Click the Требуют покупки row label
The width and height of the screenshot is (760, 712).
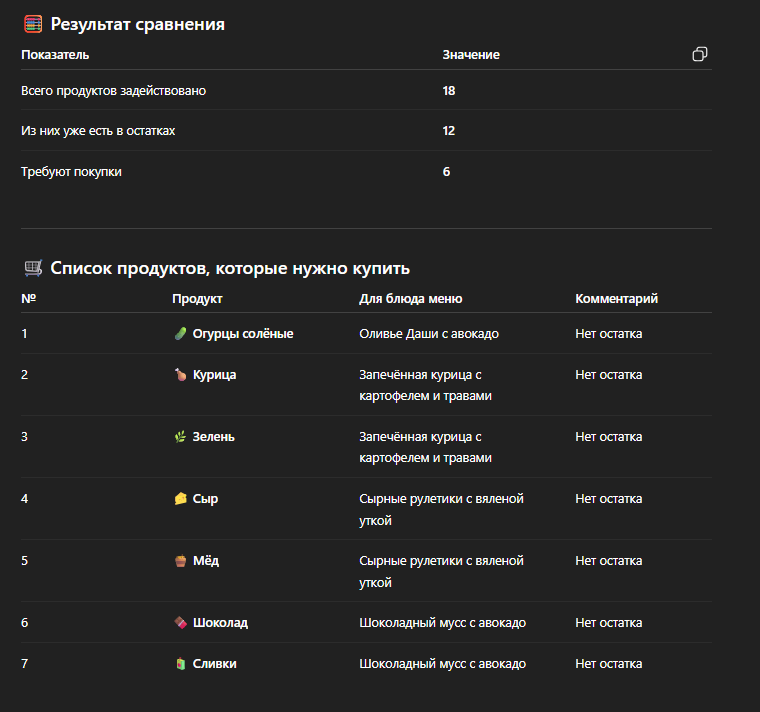pos(71,172)
